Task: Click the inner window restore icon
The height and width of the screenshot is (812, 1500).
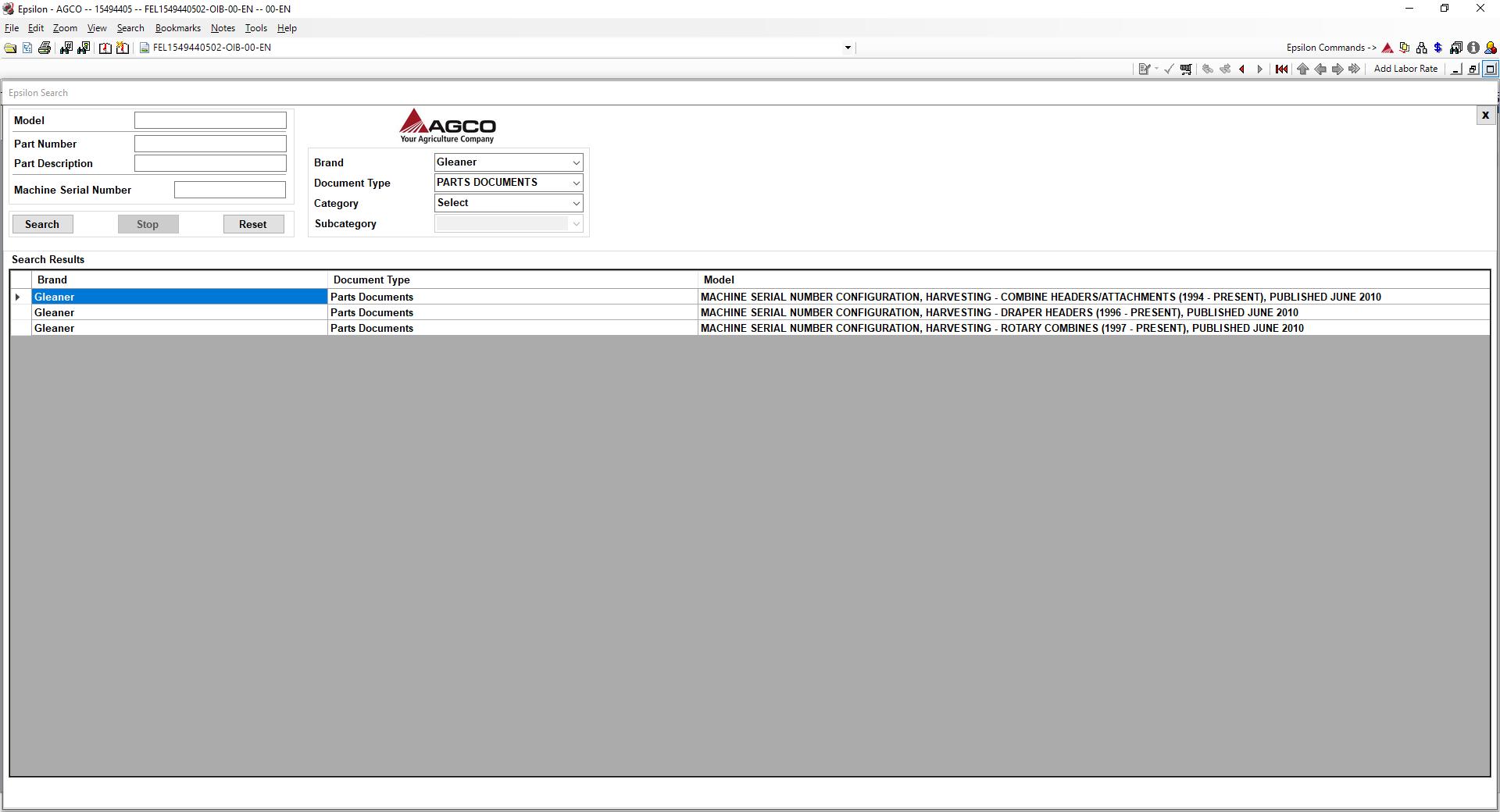Action: tap(1473, 69)
